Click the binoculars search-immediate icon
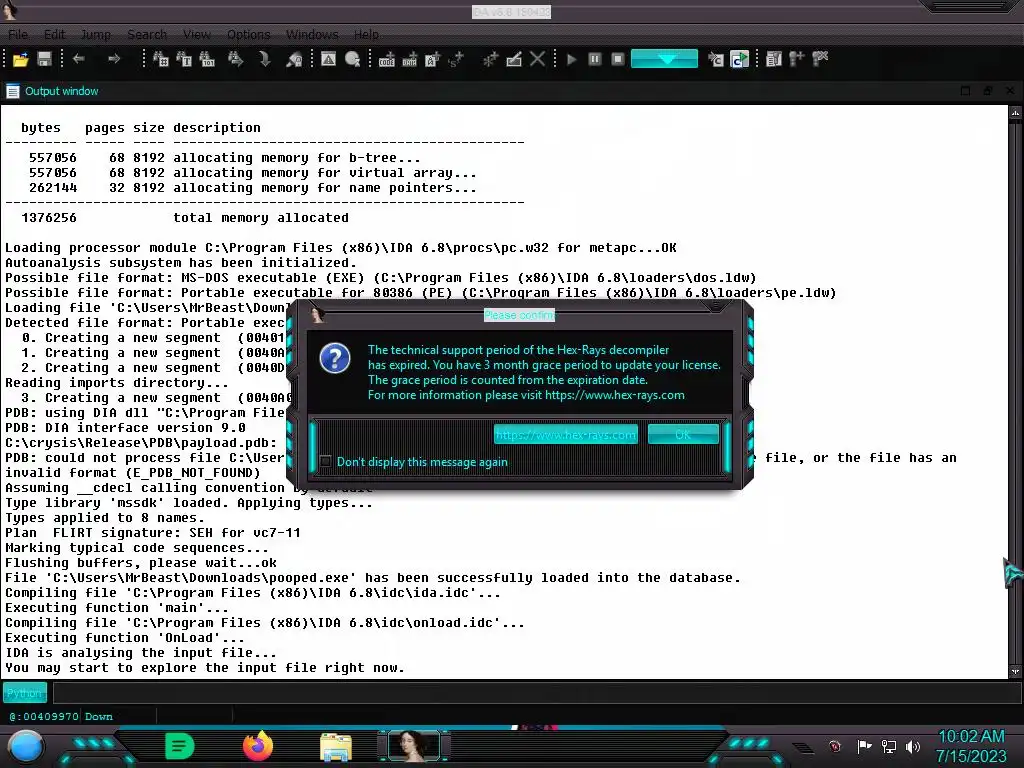 [x=161, y=59]
